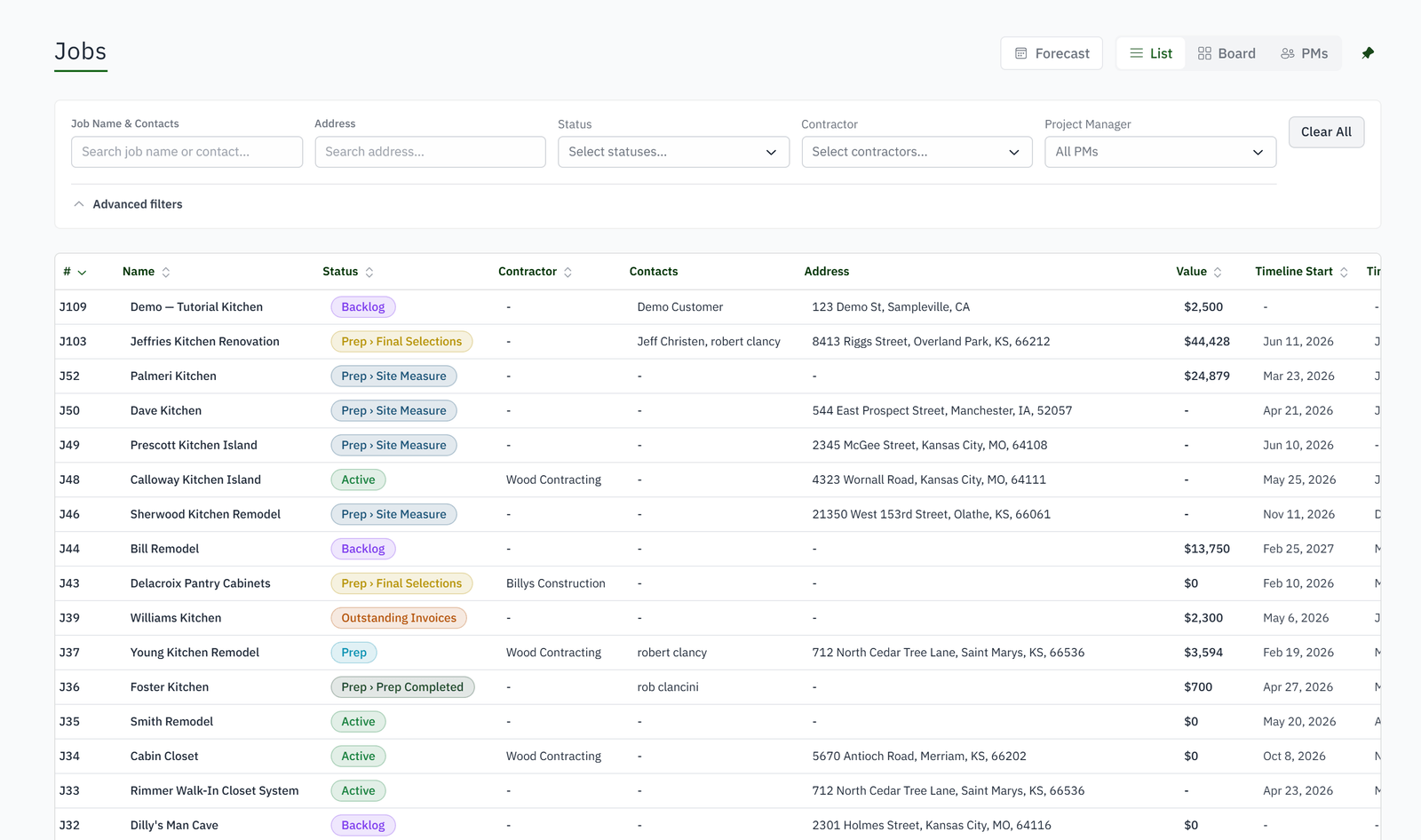This screenshot has height=840, width=1421.
Task: Click Site Measure badge on Palmeri Kitchen row
Action: tap(393, 376)
